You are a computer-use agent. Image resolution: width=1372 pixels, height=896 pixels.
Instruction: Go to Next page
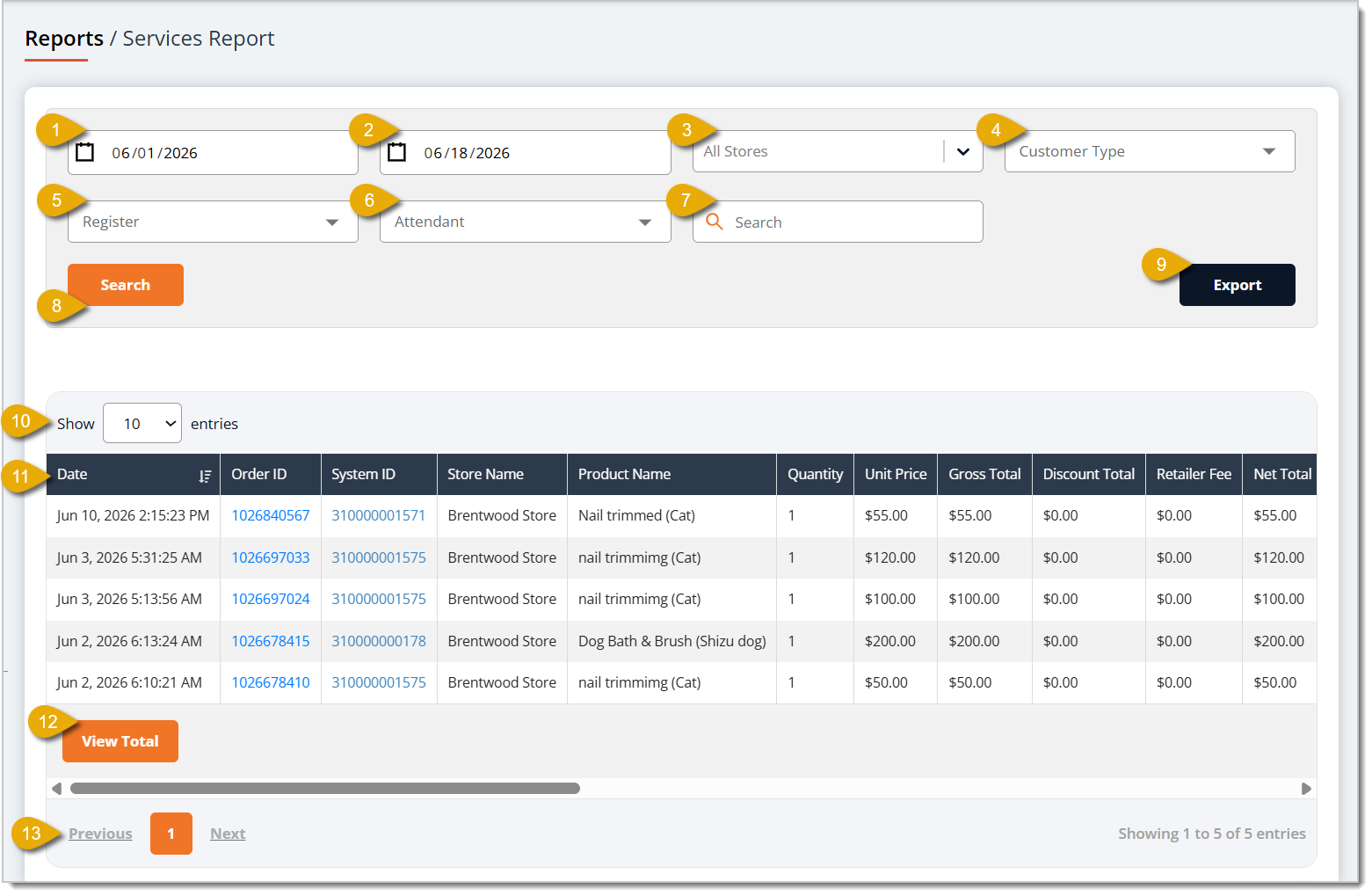pyautogui.click(x=228, y=834)
